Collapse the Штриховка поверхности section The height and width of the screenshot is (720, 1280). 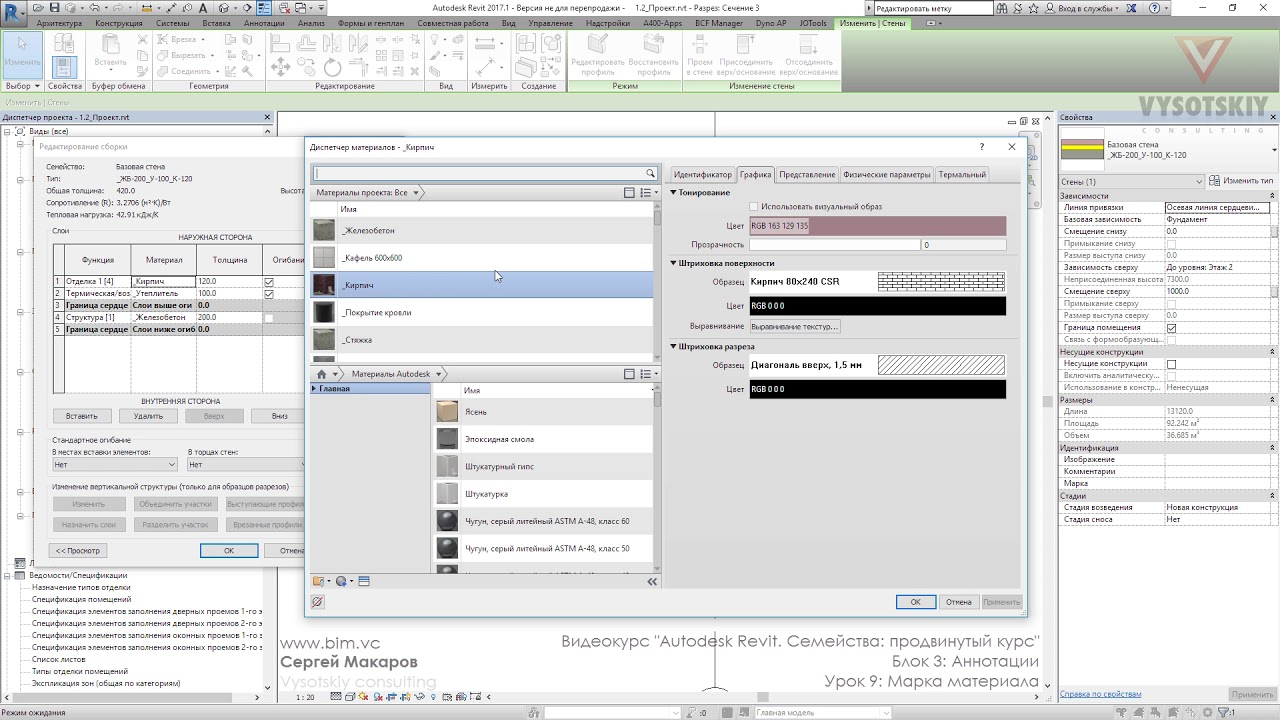pyautogui.click(x=674, y=263)
